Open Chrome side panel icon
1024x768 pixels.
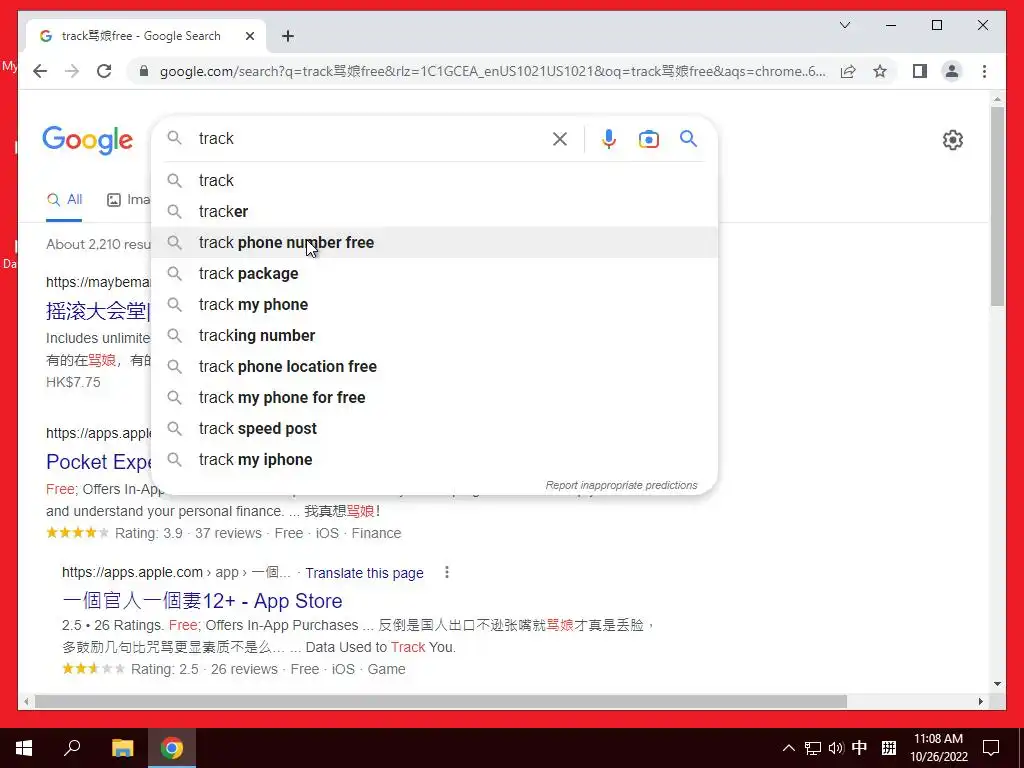tap(920, 71)
